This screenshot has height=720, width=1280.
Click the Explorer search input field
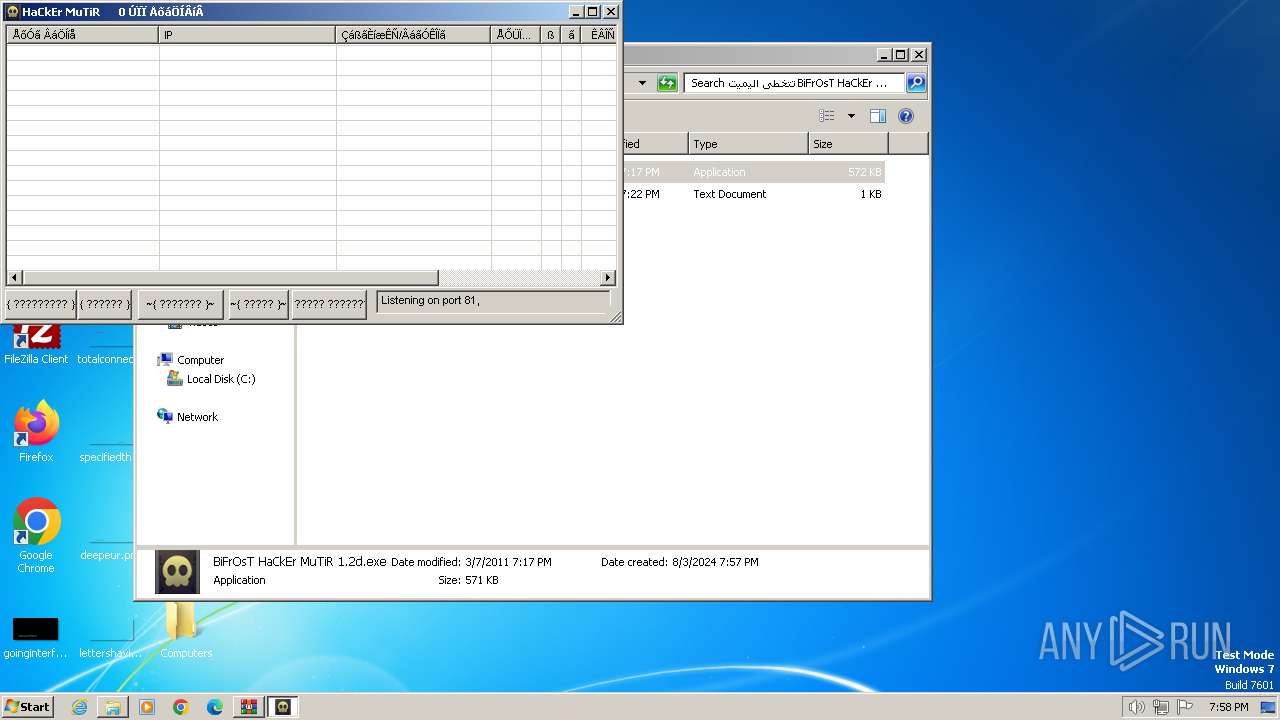pyautogui.click(x=794, y=83)
